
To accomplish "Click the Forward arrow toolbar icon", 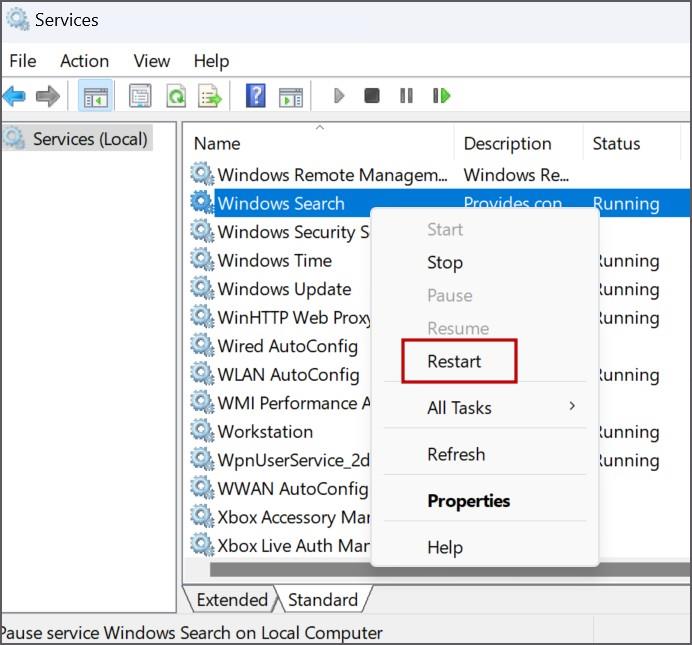I will (x=48, y=96).
